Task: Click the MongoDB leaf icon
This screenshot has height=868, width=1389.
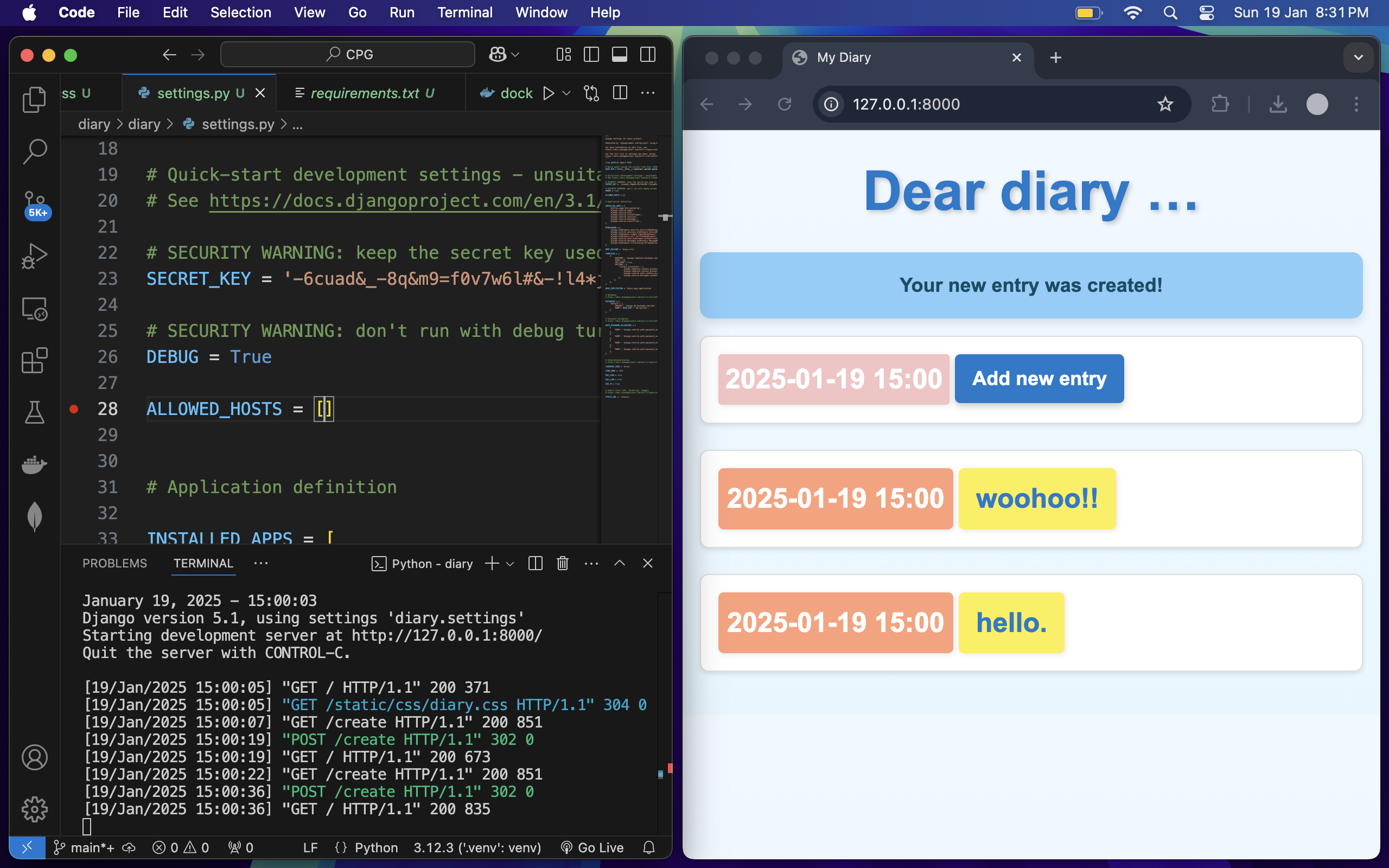Action: click(34, 515)
